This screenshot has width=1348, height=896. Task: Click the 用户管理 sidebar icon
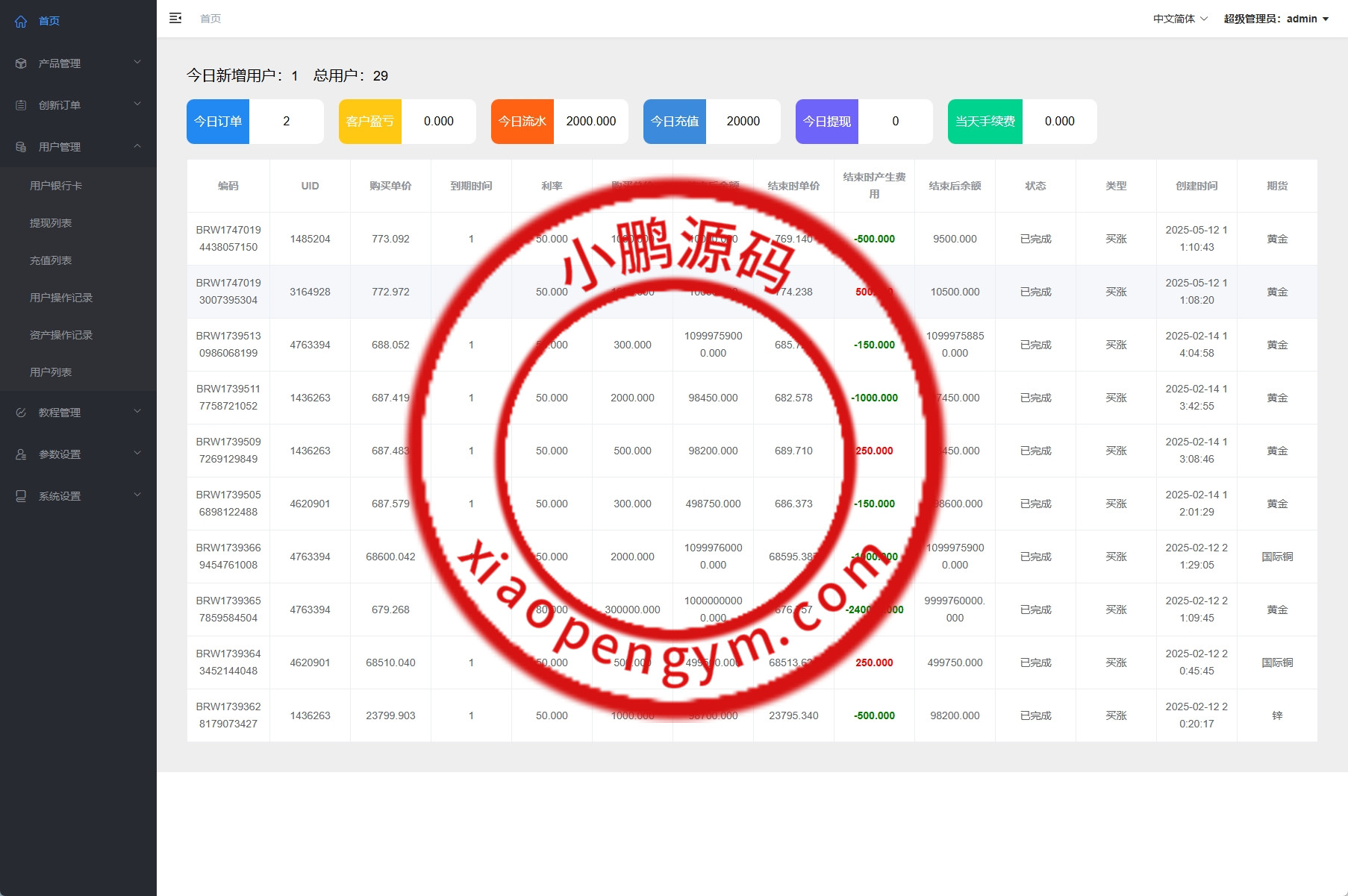coord(21,147)
